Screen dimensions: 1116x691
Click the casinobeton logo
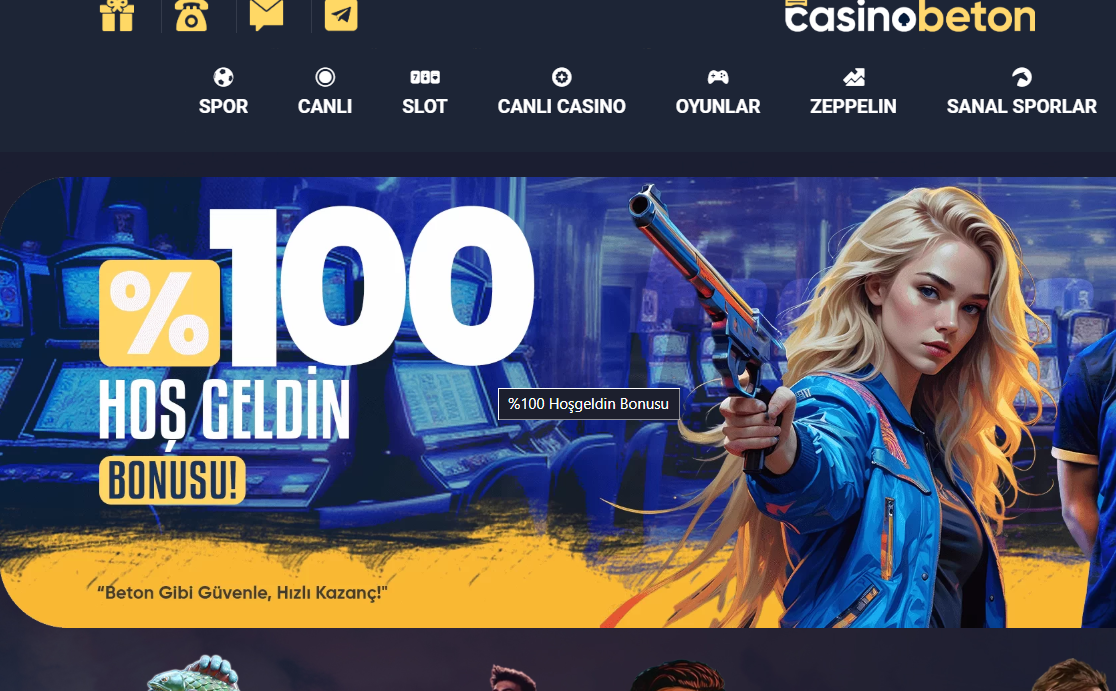point(910,16)
